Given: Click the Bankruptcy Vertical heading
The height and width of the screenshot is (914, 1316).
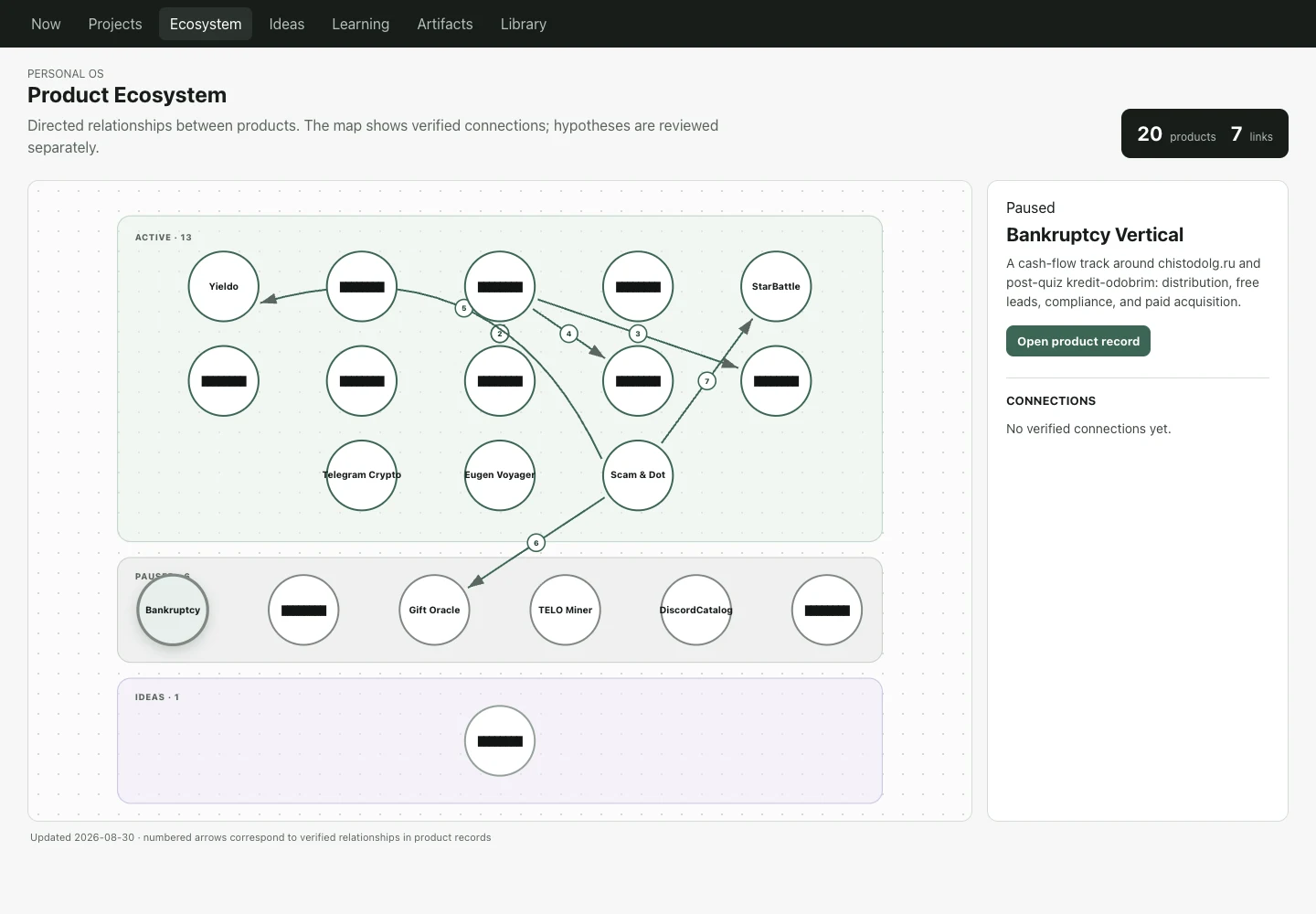Looking at the screenshot, I should (1095, 235).
